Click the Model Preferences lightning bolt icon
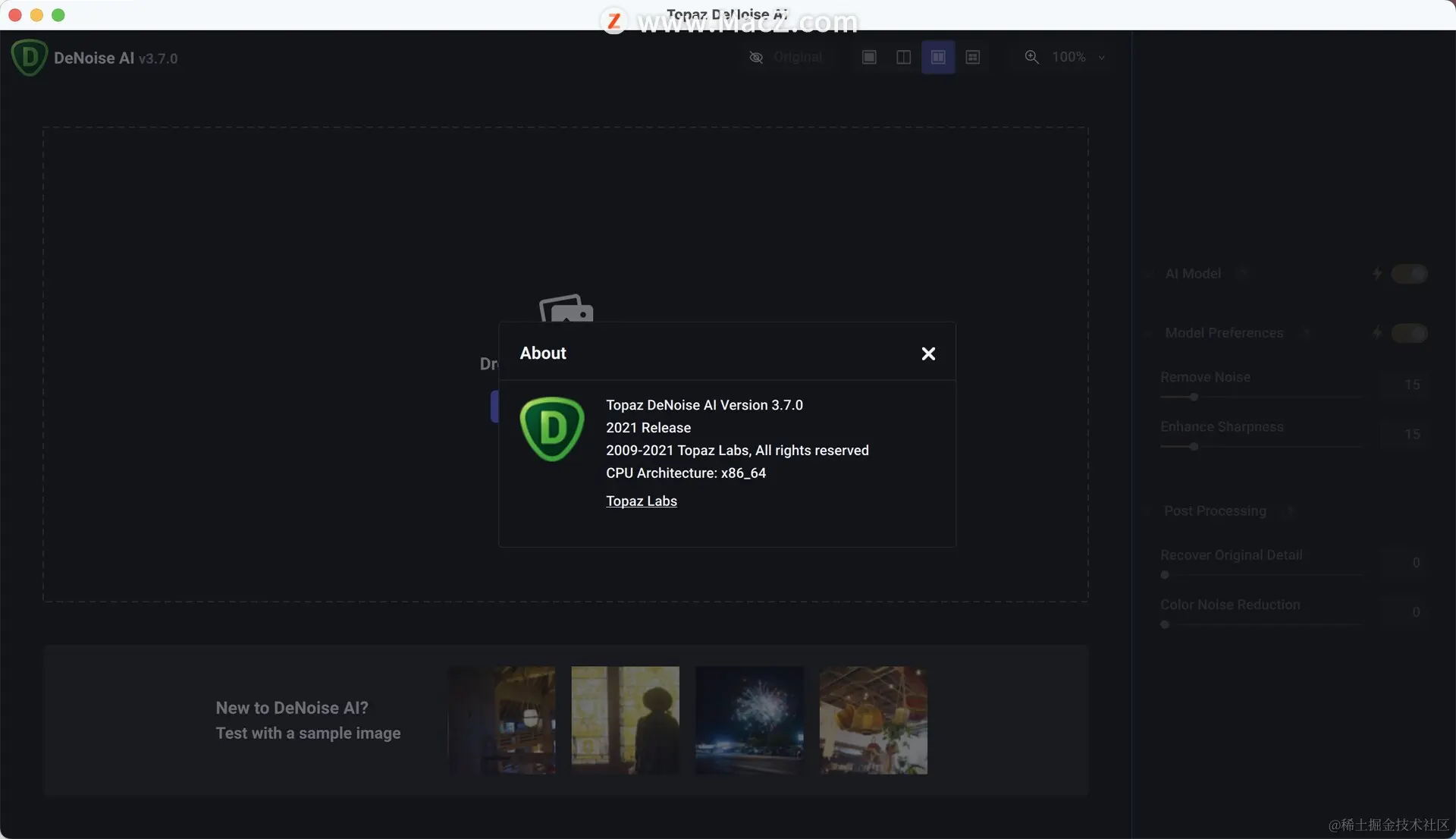1456x839 pixels. [x=1376, y=333]
